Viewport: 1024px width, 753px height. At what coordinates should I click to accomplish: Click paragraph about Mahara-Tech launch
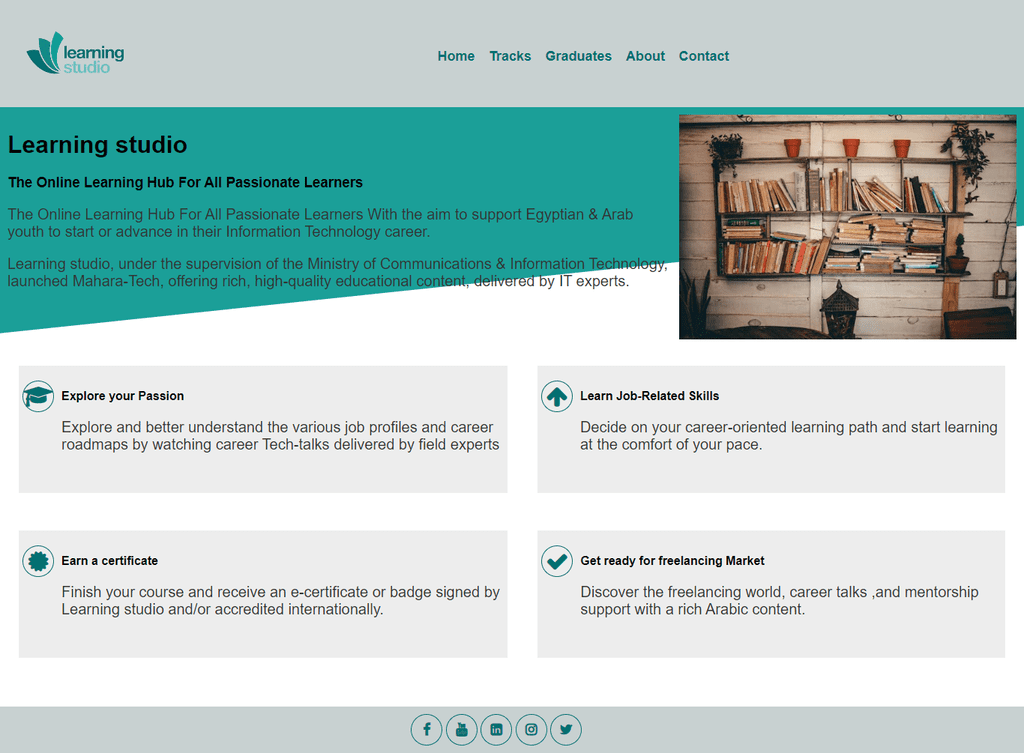point(338,272)
